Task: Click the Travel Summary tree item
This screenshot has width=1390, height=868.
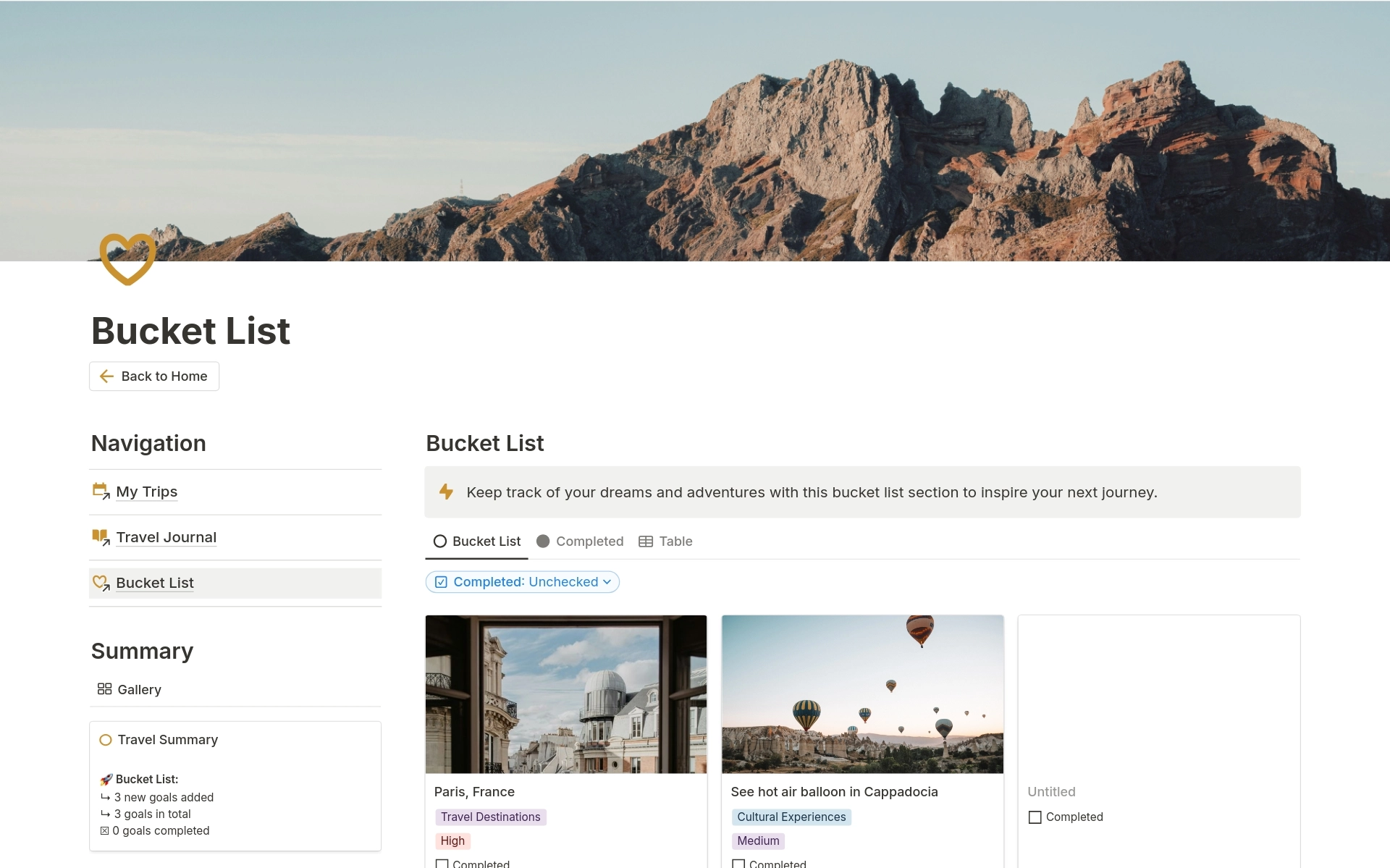Action: pos(168,739)
